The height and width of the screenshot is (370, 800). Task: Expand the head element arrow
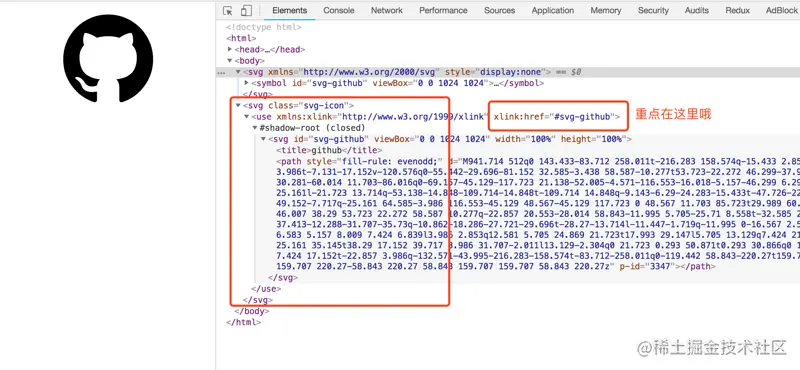point(230,50)
